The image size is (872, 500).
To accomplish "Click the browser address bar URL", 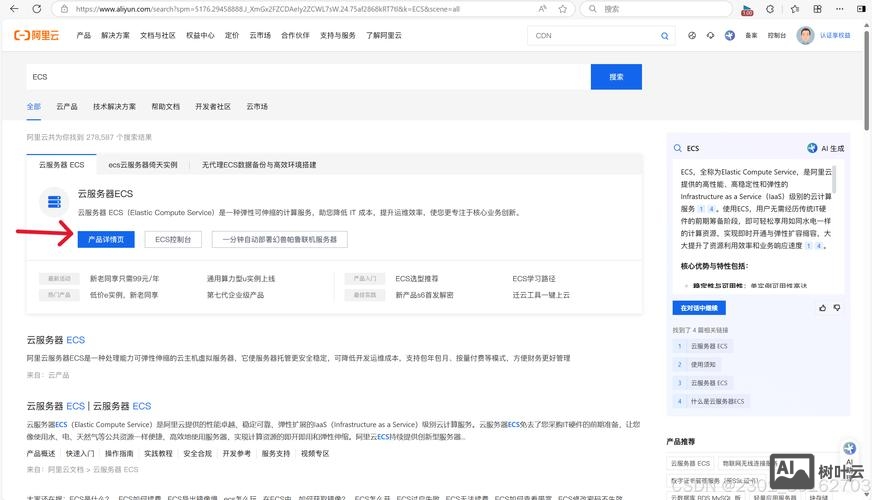I will click(267, 9).
